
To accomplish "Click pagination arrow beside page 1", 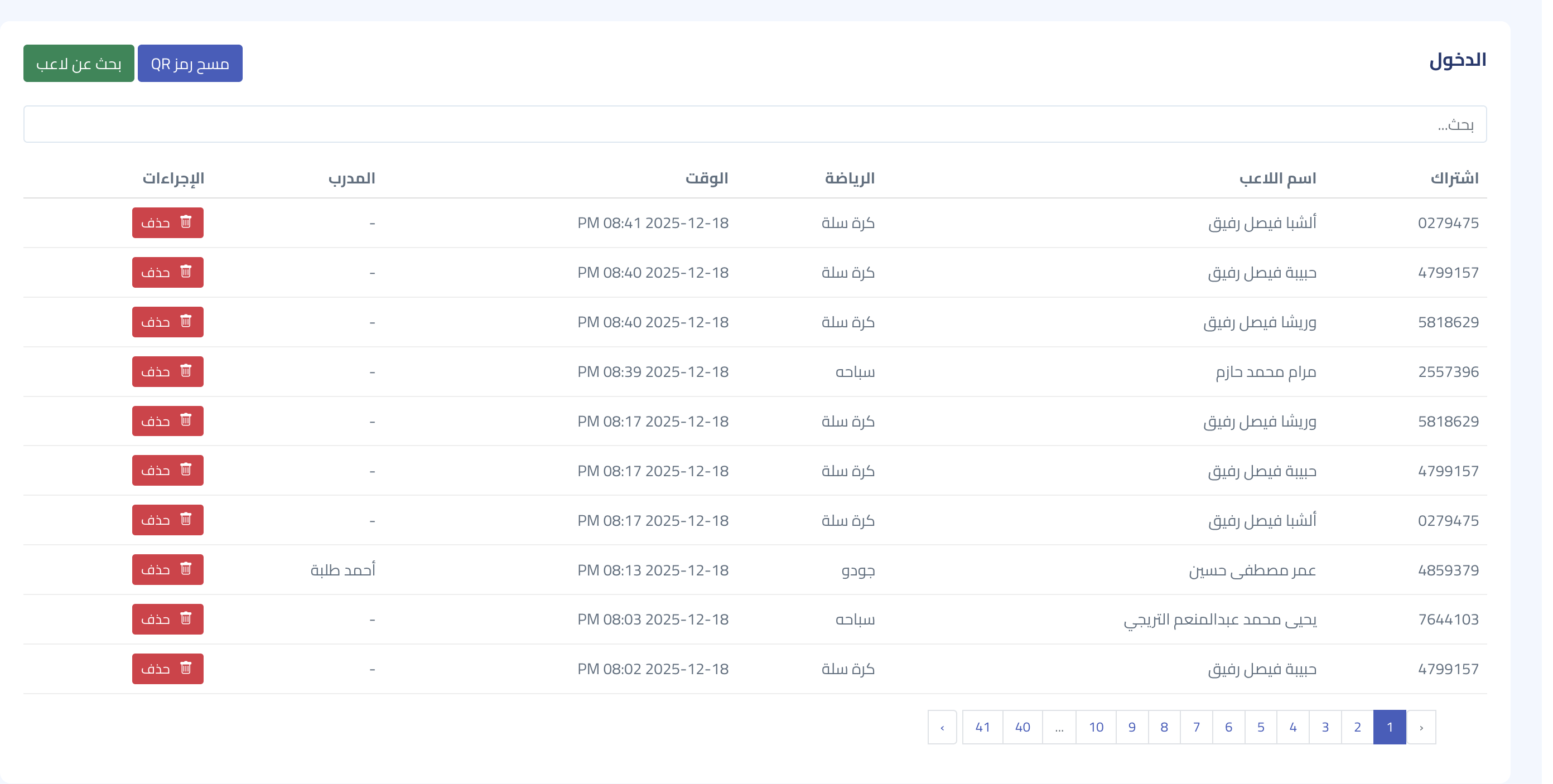I will 1421,727.
